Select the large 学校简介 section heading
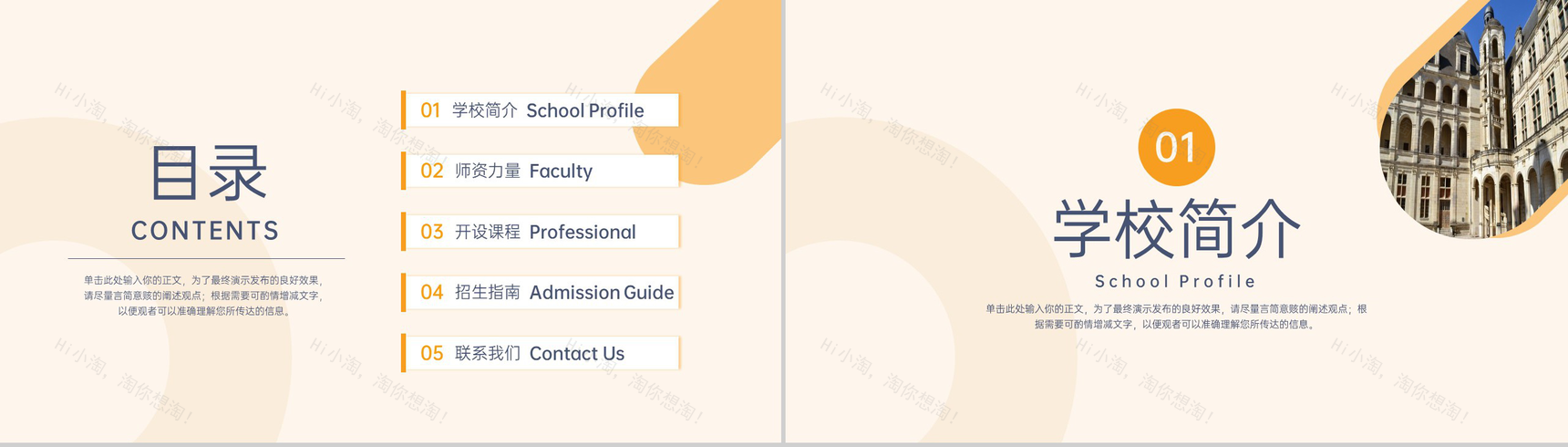The height and width of the screenshot is (447, 1568). (x=1176, y=228)
